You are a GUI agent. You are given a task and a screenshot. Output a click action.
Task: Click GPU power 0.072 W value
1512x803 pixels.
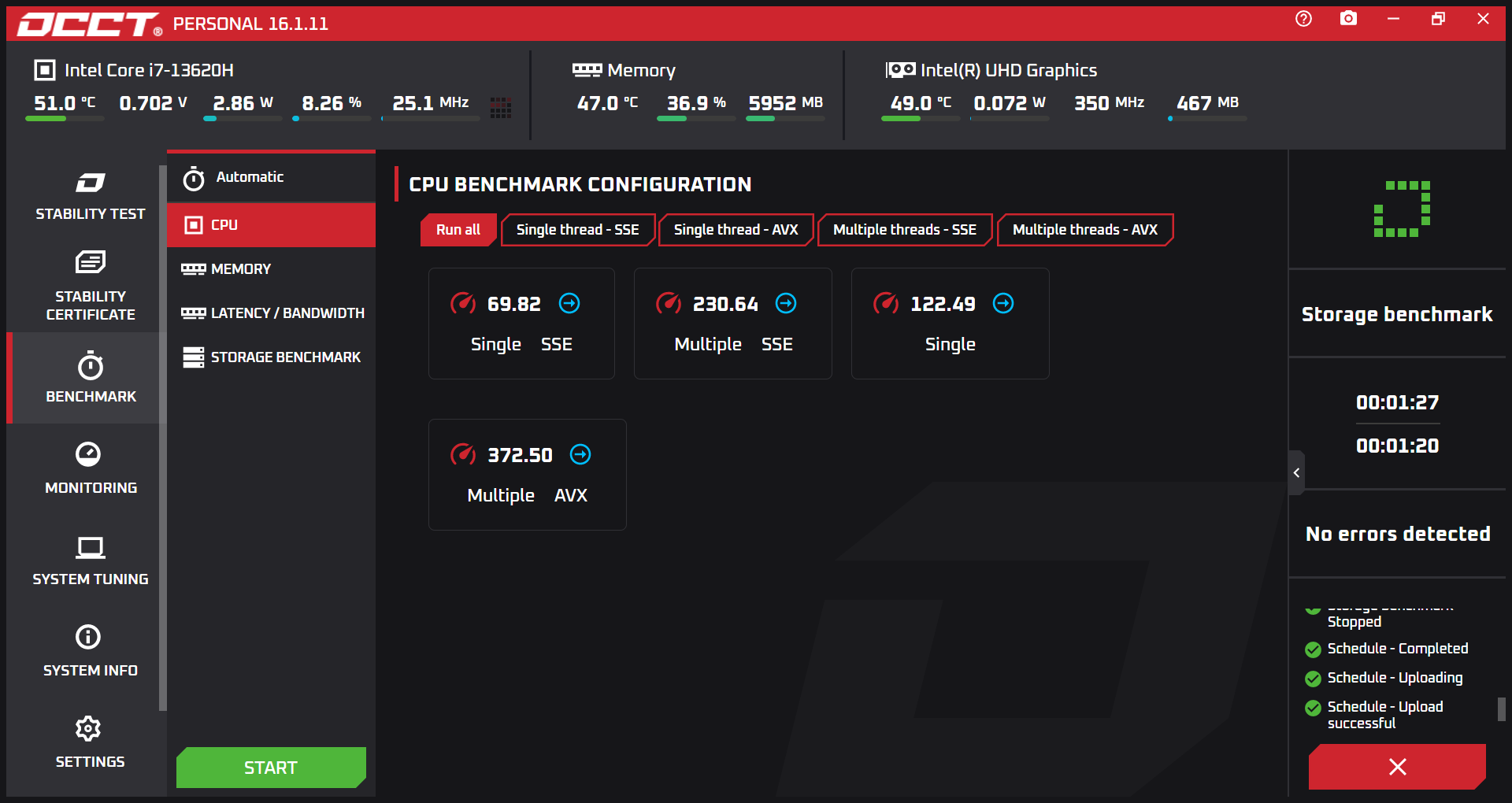pos(1010,103)
